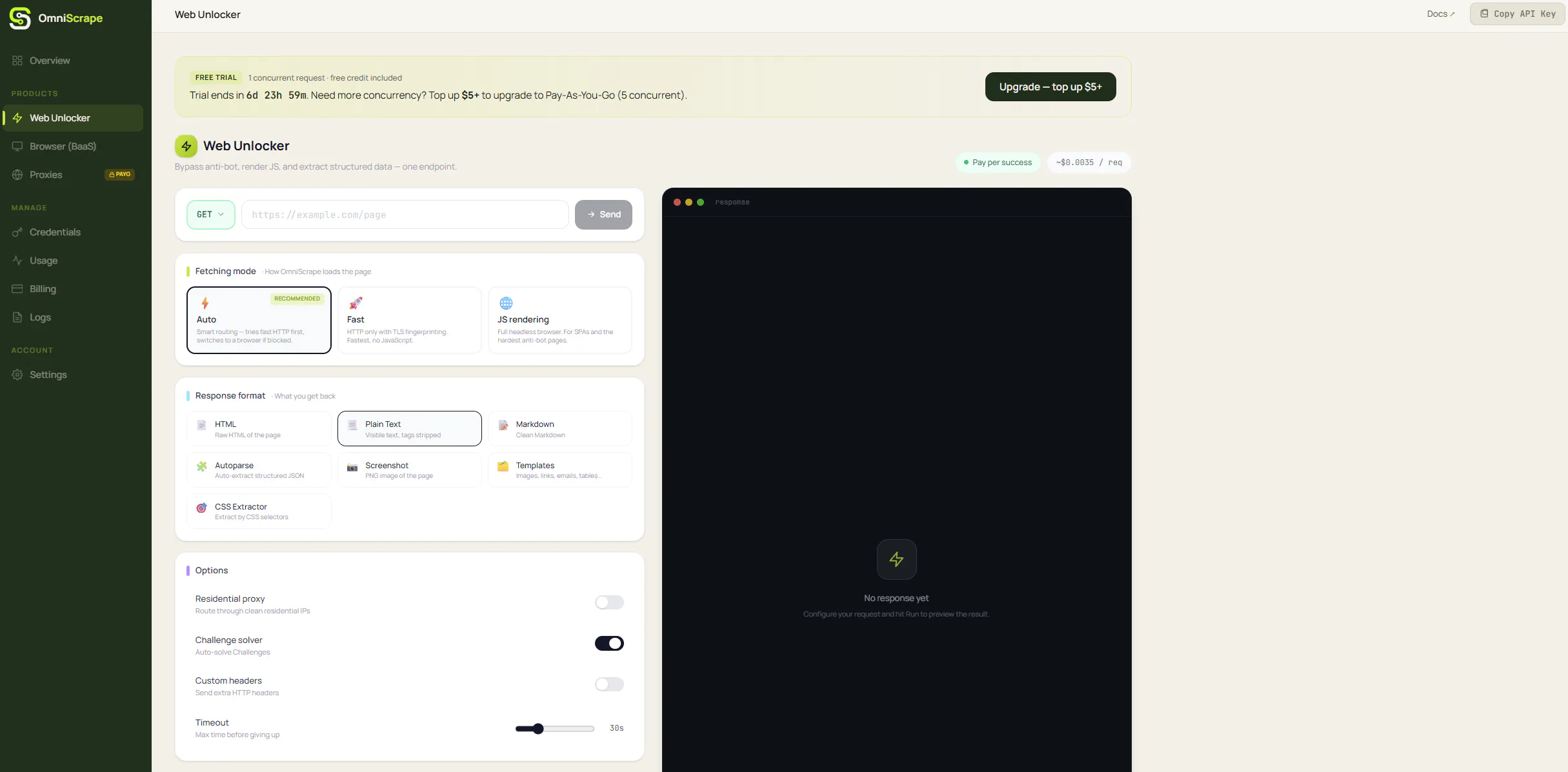
Task: Select the Auto fetching mode card
Action: pos(259,320)
